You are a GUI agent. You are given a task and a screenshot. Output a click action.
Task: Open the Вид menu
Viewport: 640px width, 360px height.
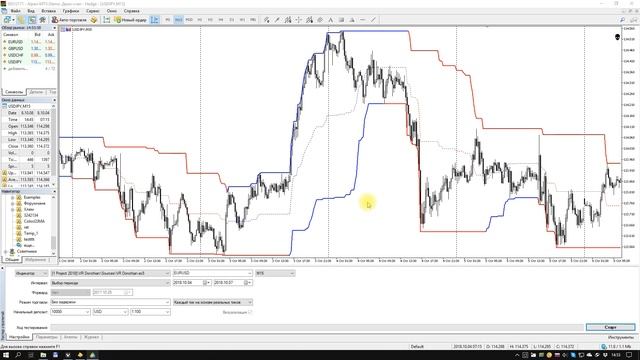31,11
